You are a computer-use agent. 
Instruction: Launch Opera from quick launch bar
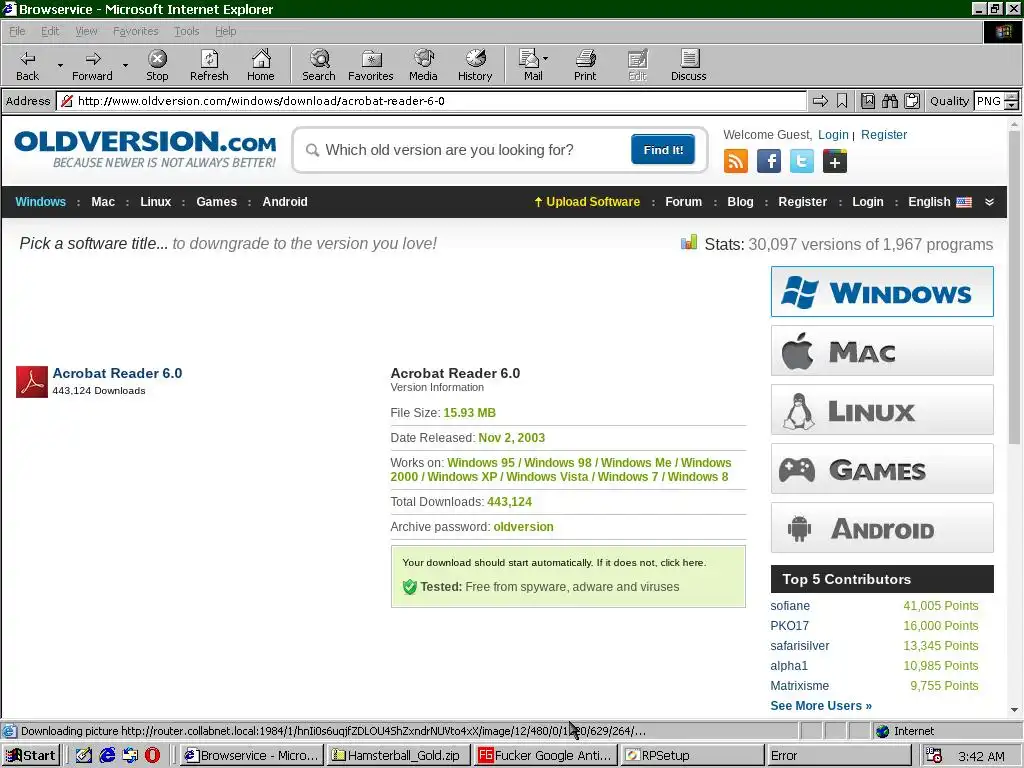152,755
